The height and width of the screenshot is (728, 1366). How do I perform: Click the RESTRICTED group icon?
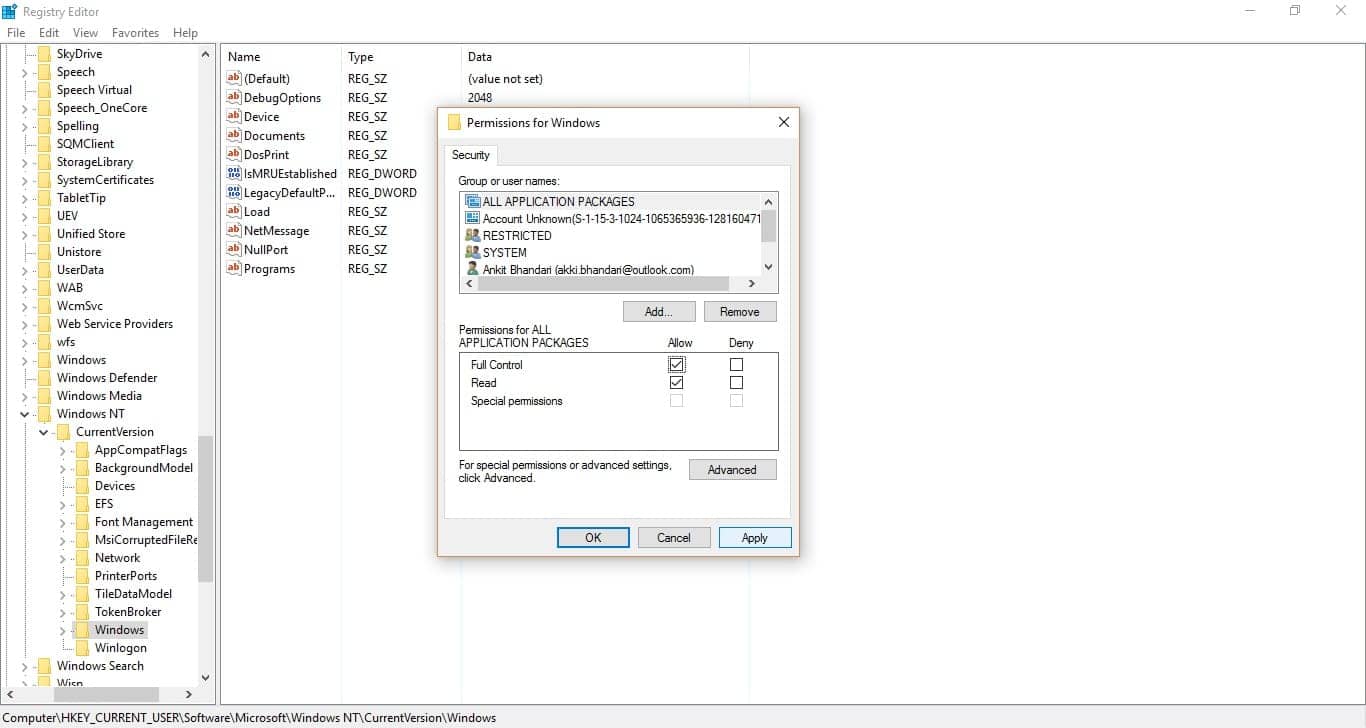click(x=473, y=235)
